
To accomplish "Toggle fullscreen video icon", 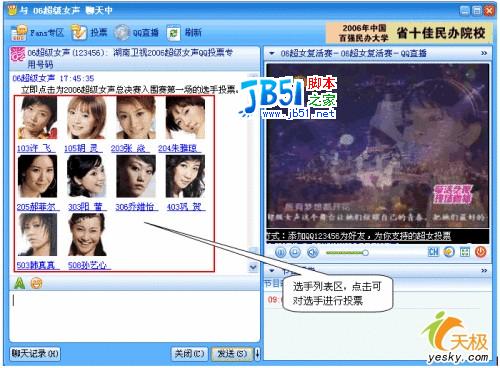I will (x=465, y=252).
